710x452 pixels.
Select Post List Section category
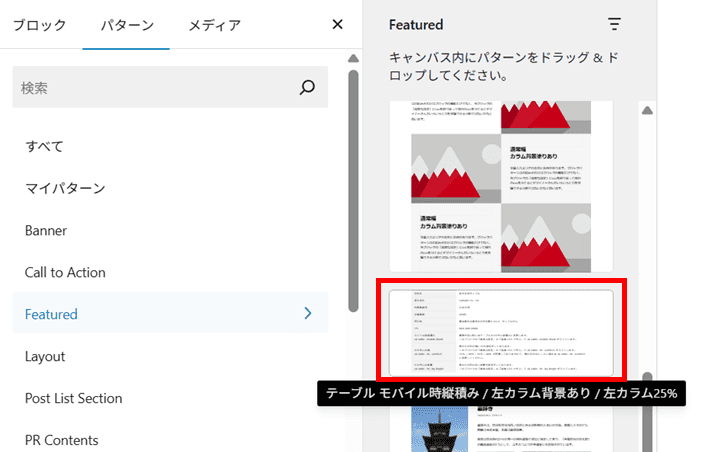pyautogui.click(x=73, y=398)
